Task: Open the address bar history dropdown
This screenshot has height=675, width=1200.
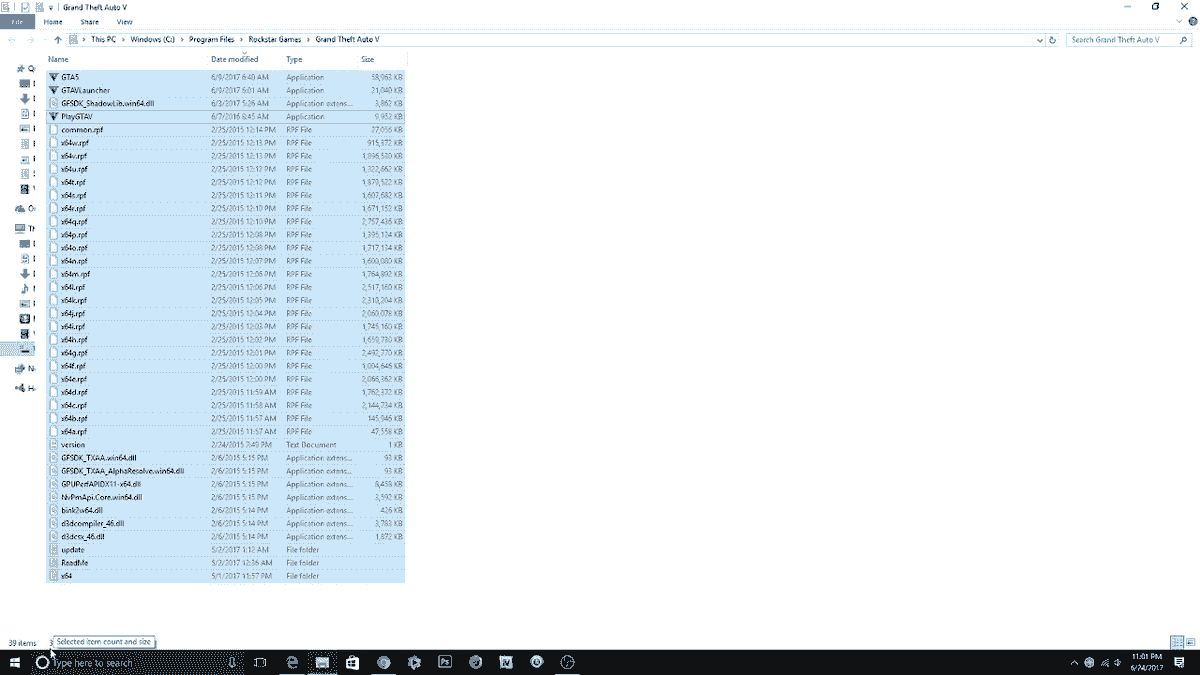Action: click(x=1039, y=40)
